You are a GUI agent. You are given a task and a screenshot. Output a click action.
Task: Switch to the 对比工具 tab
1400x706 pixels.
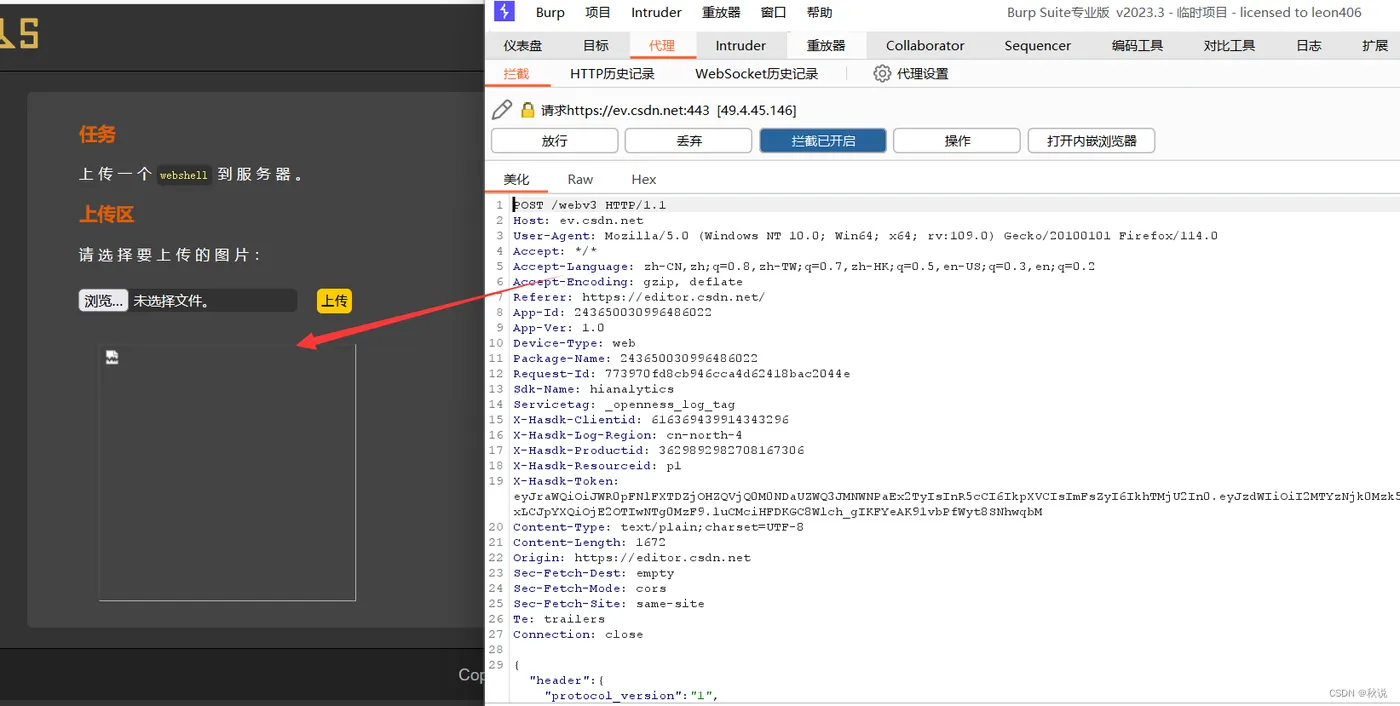coord(1229,46)
